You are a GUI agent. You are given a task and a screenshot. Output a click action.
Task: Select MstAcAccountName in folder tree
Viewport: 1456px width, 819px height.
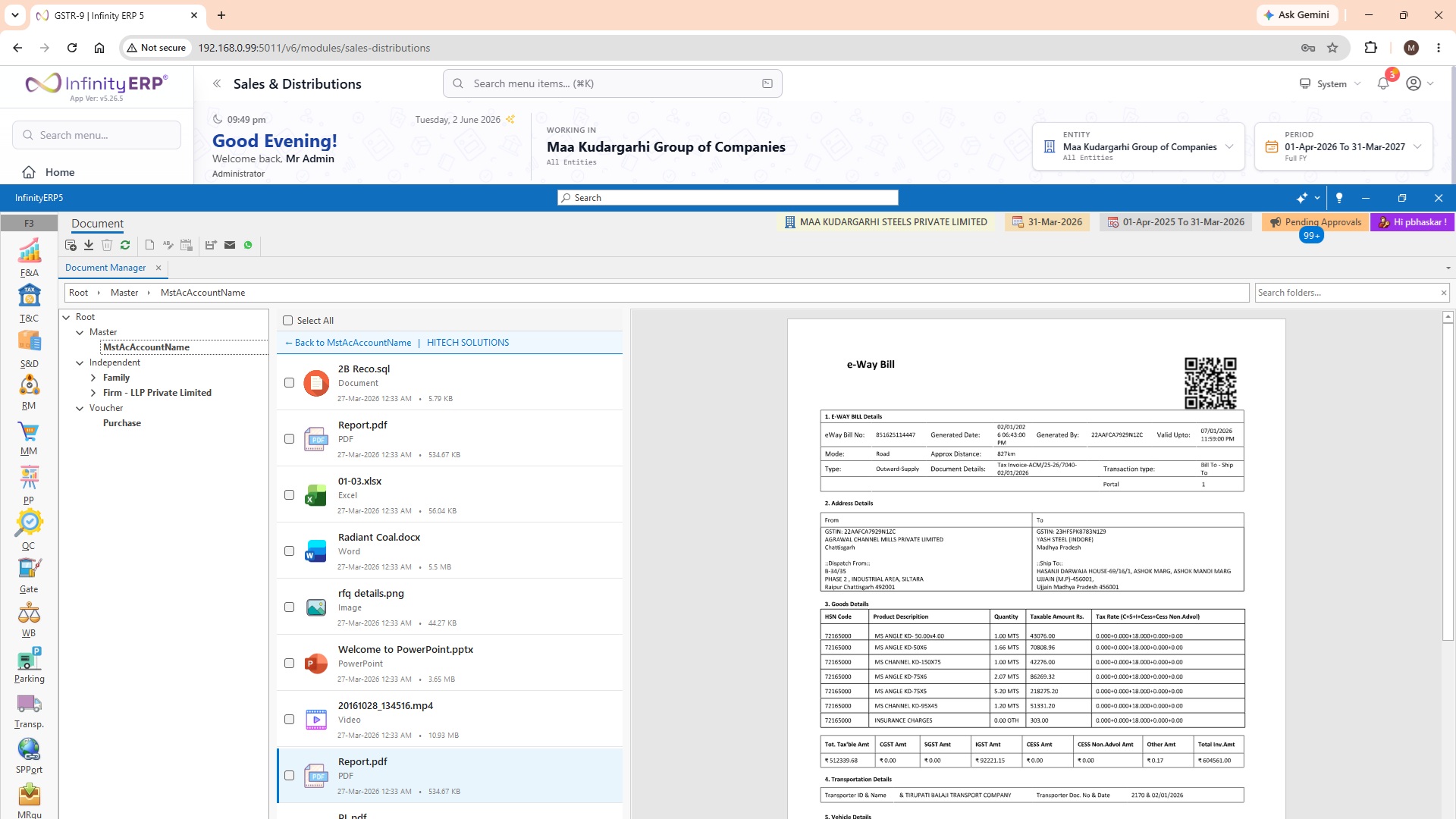pyautogui.click(x=146, y=347)
